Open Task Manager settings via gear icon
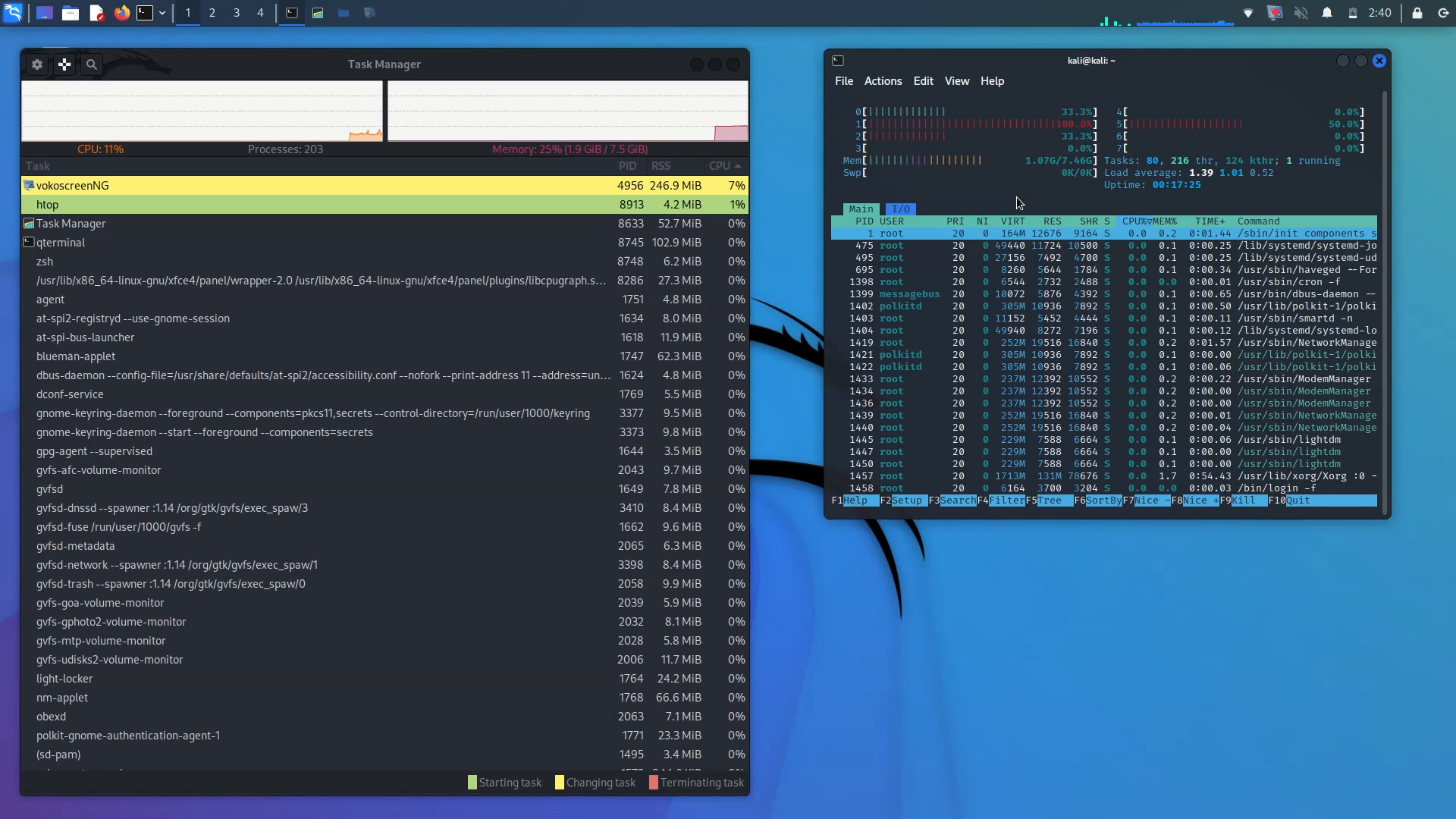This screenshot has width=1456, height=819. click(37, 64)
